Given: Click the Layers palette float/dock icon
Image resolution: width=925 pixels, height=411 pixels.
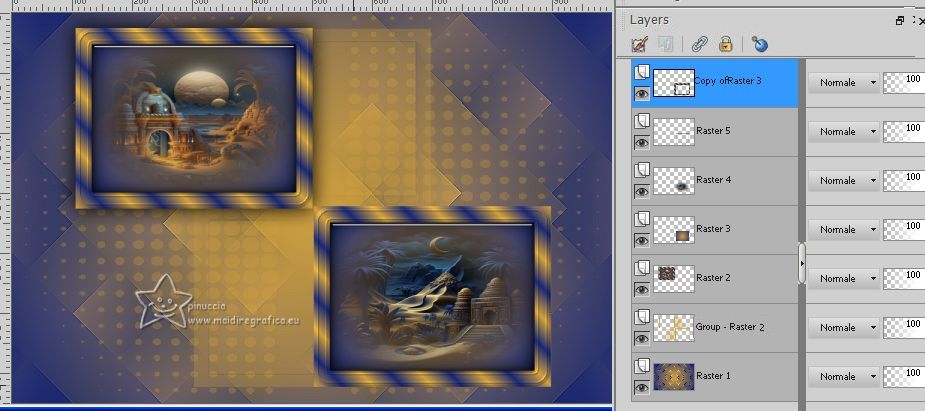Looking at the screenshot, I should coord(900,21).
